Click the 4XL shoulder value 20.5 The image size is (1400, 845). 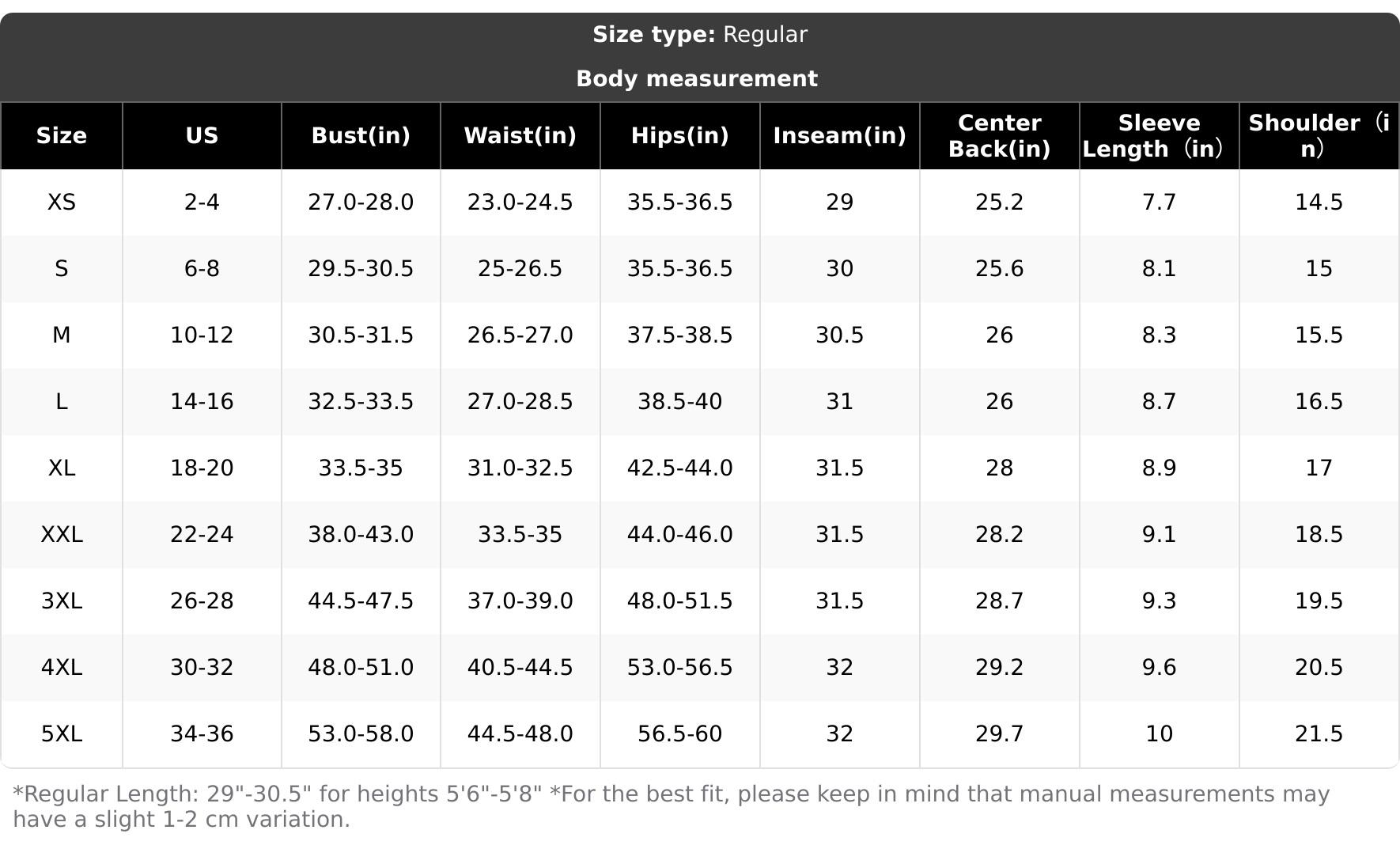(1319, 668)
